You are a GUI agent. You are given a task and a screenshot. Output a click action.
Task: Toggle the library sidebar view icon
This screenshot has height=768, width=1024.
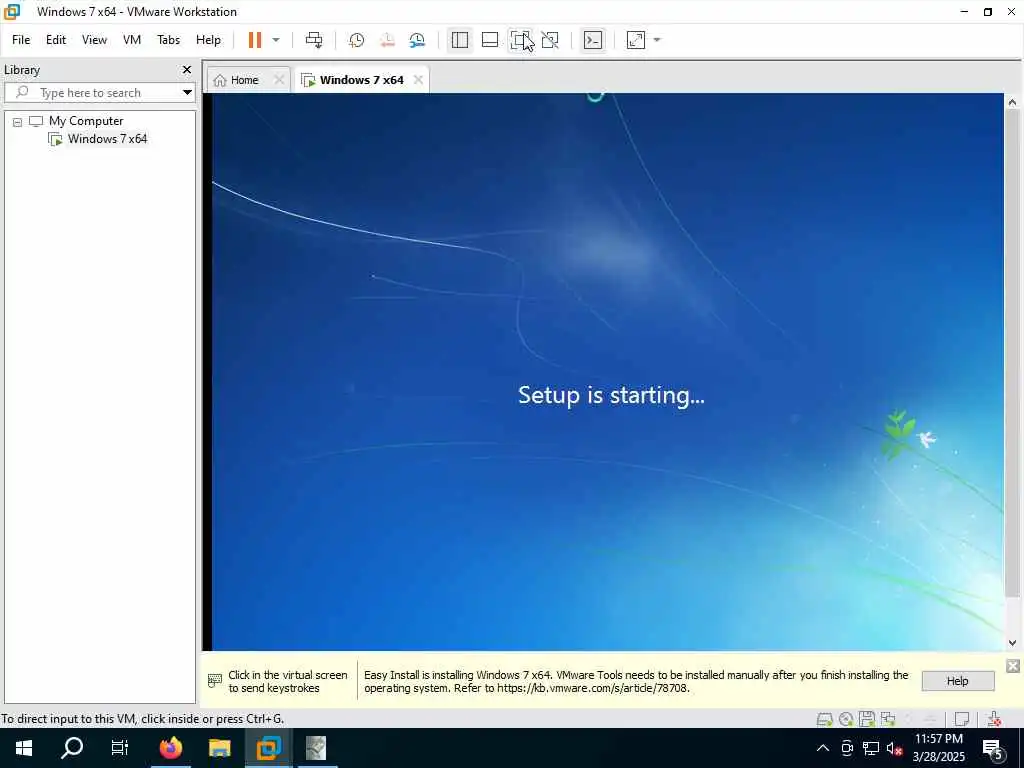point(460,40)
